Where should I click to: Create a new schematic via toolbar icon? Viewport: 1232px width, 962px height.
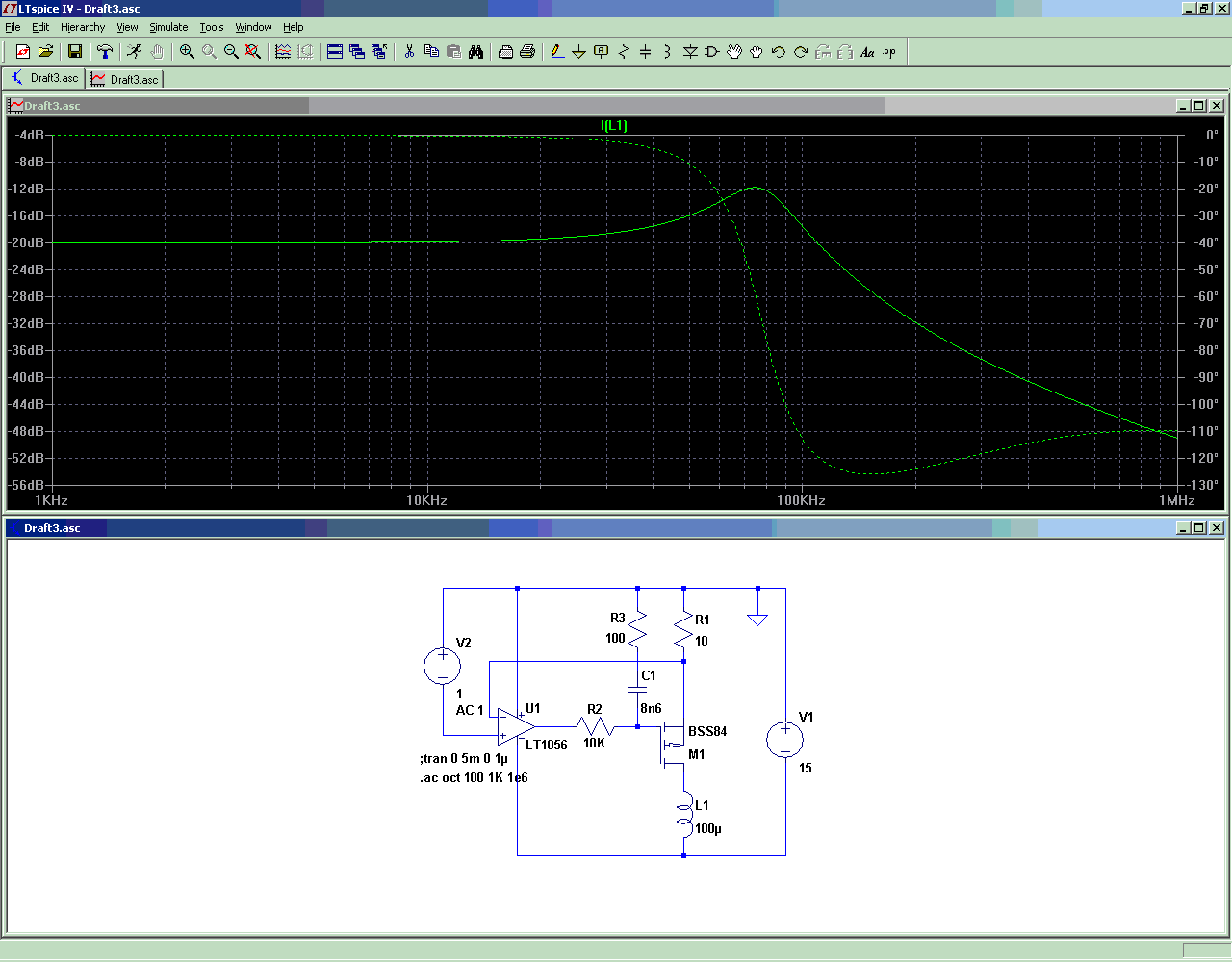tap(23, 52)
